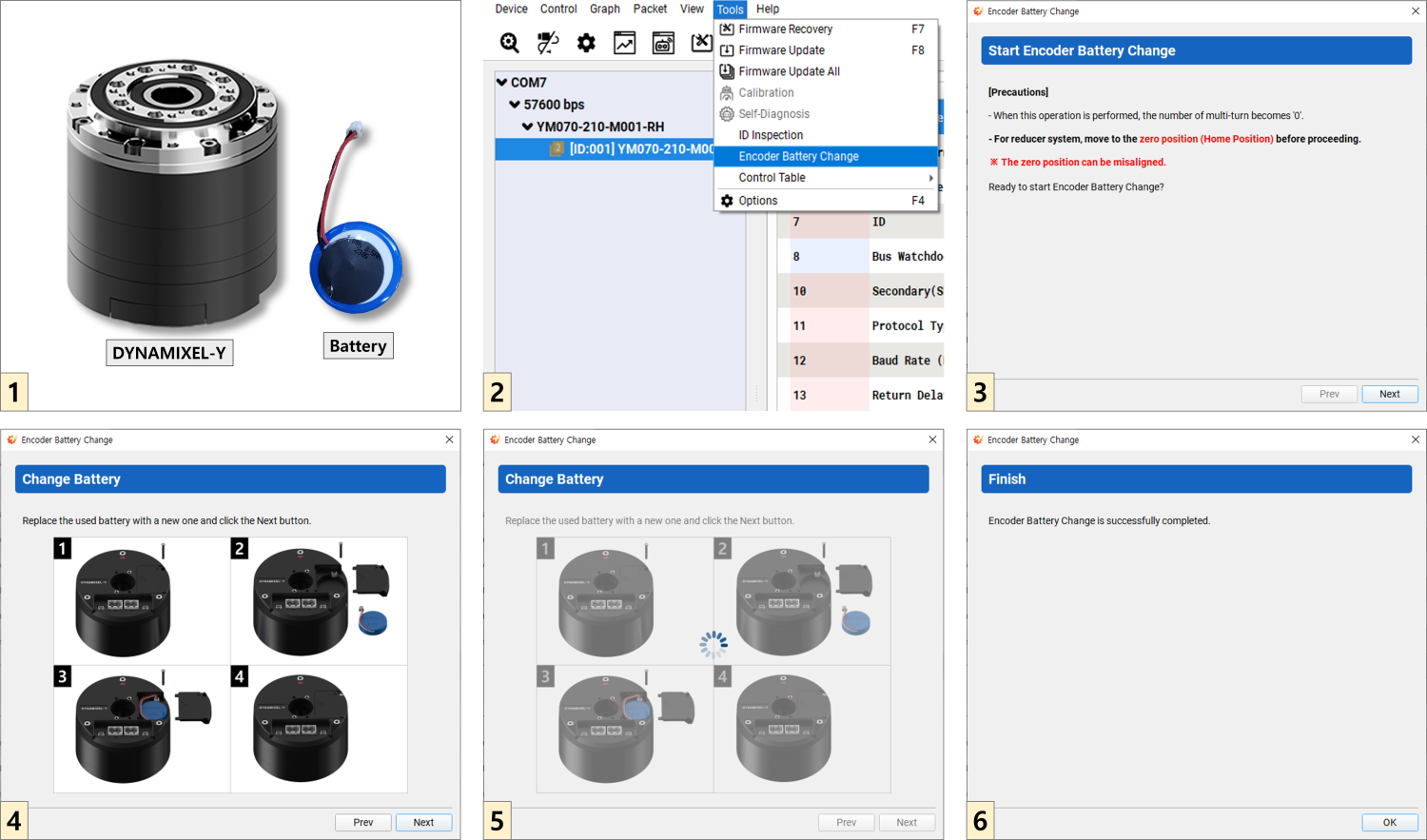This screenshot has height=840, width=1427.
Task: Select Encoder Battery Change menu item
Action: [826, 156]
